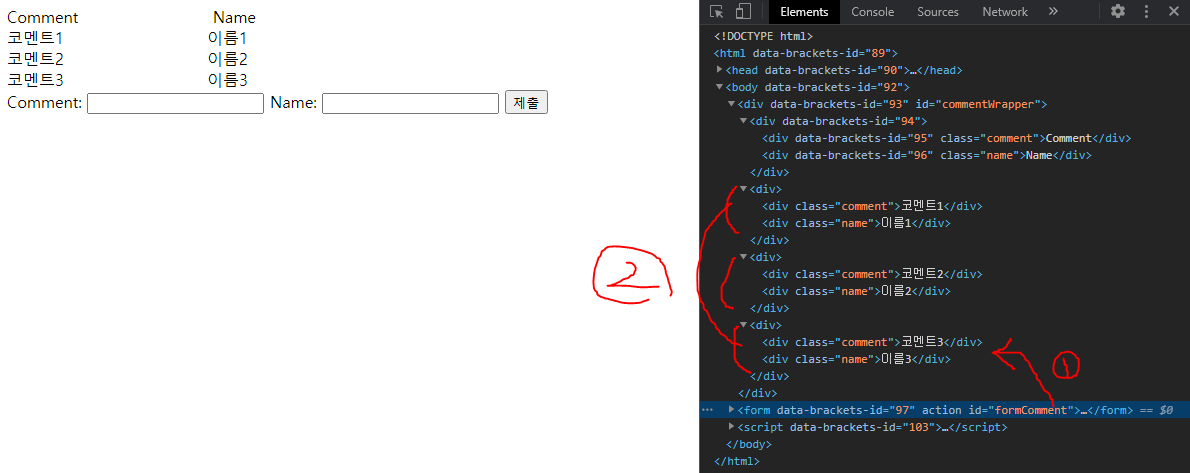Collapse the div containing 코멘트1
1190x473 pixels.
744,188
